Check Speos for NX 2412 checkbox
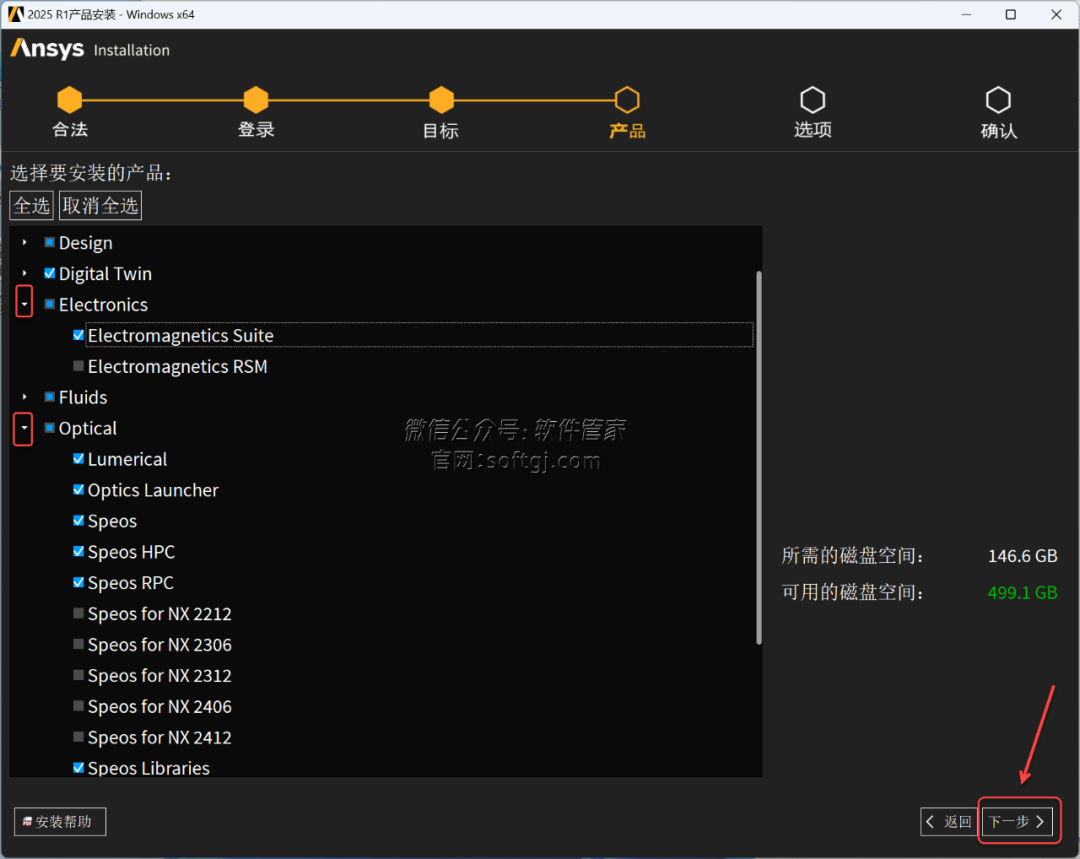1080x859 pixels. [x=79, y=737]
